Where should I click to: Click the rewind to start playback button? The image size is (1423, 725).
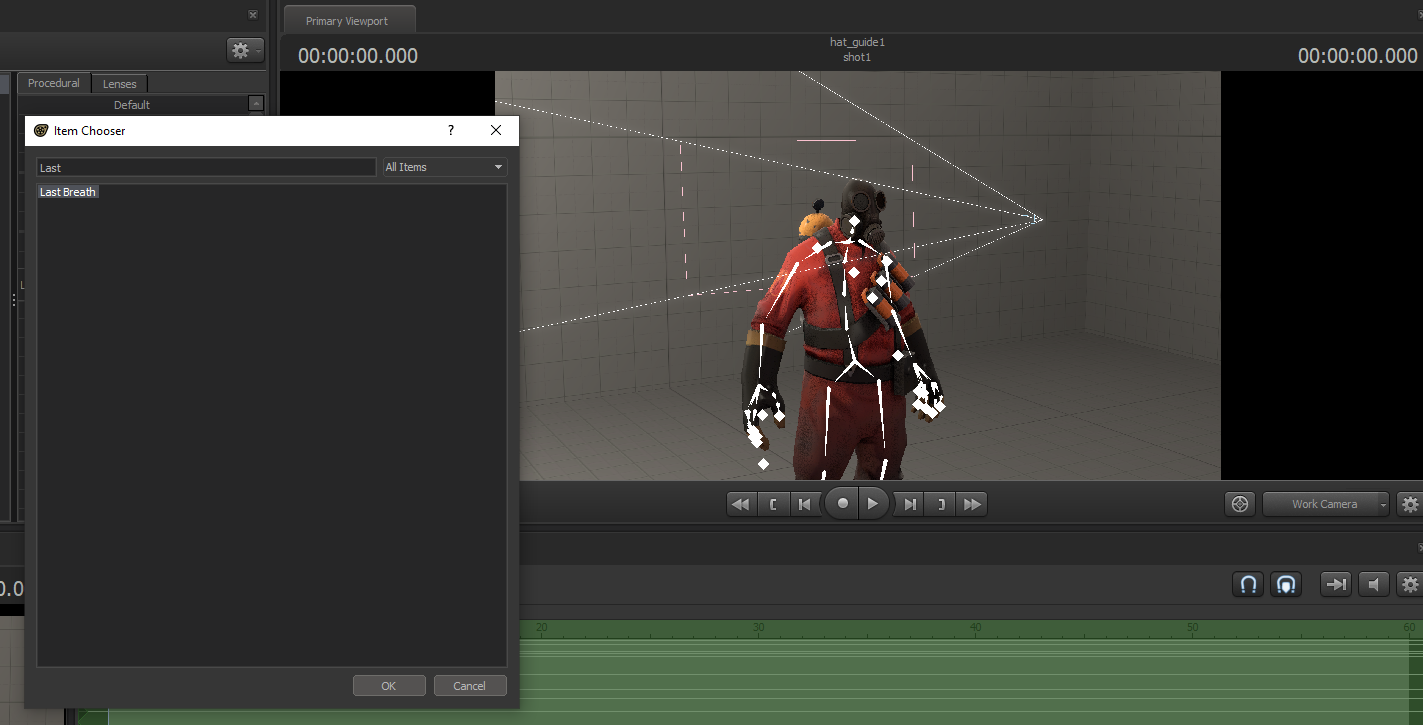(741, 504)
